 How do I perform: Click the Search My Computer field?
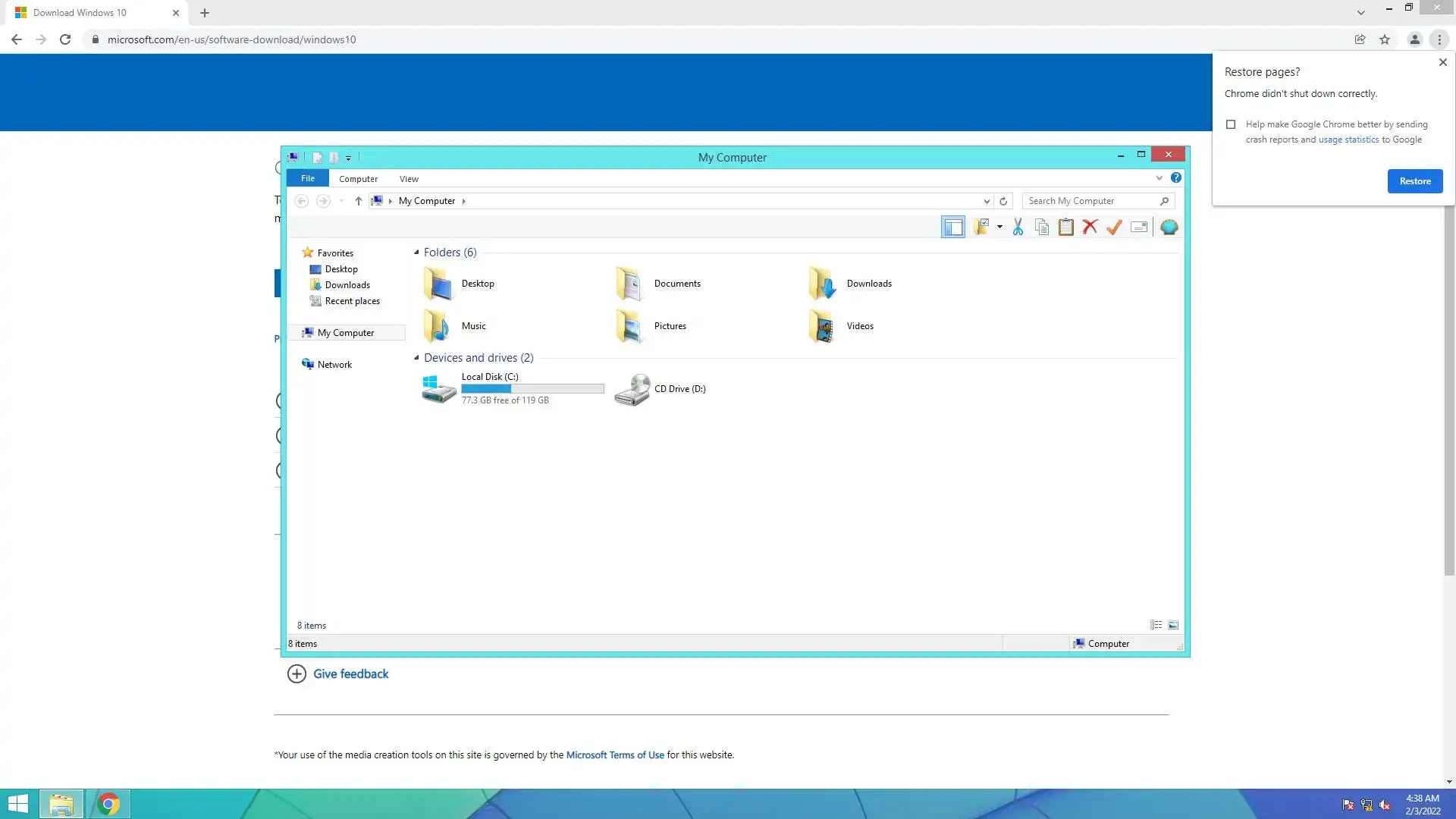[1090, 201]
